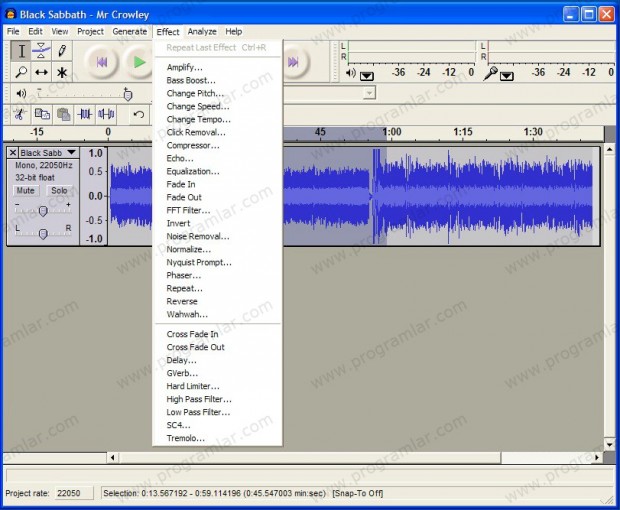Open the Analyze menu

pyautogui.click(x=202, y=32)
